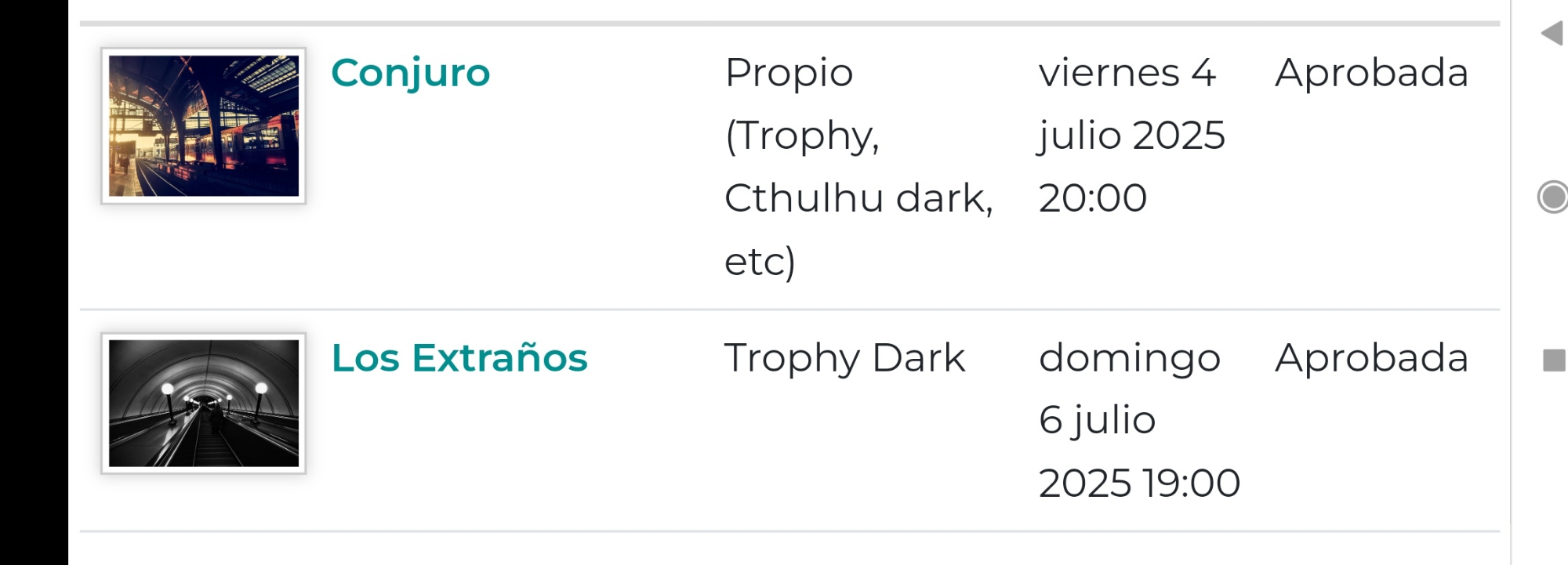Viewport: 1568px width, 565px height.
Task: Click the "Cthulhu dark," text
Action: pyautogui.click(x=858, y=198)
